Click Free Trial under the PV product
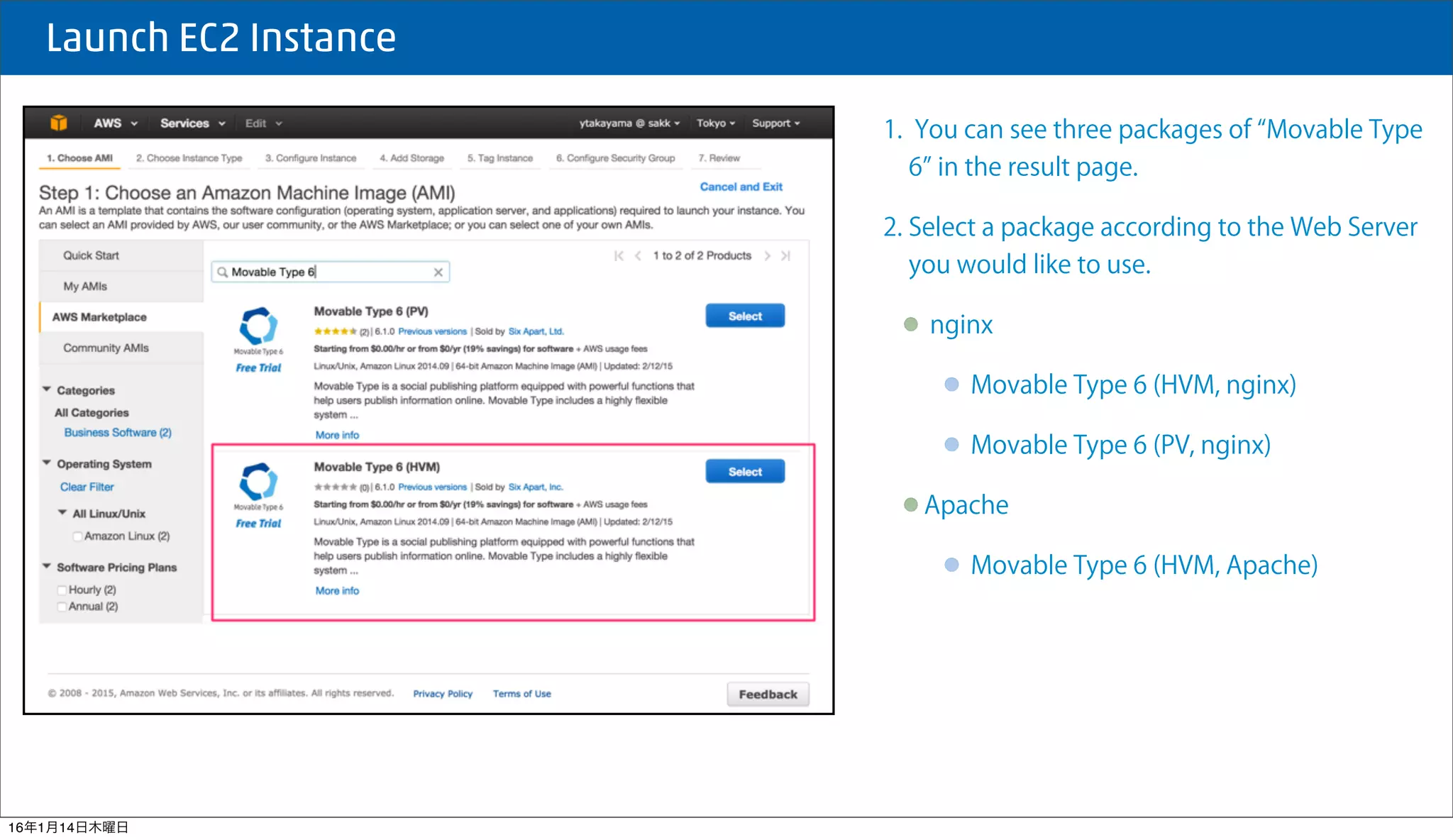The height and width of the screenshot is (840, 1453). click(x=258, y=367)
